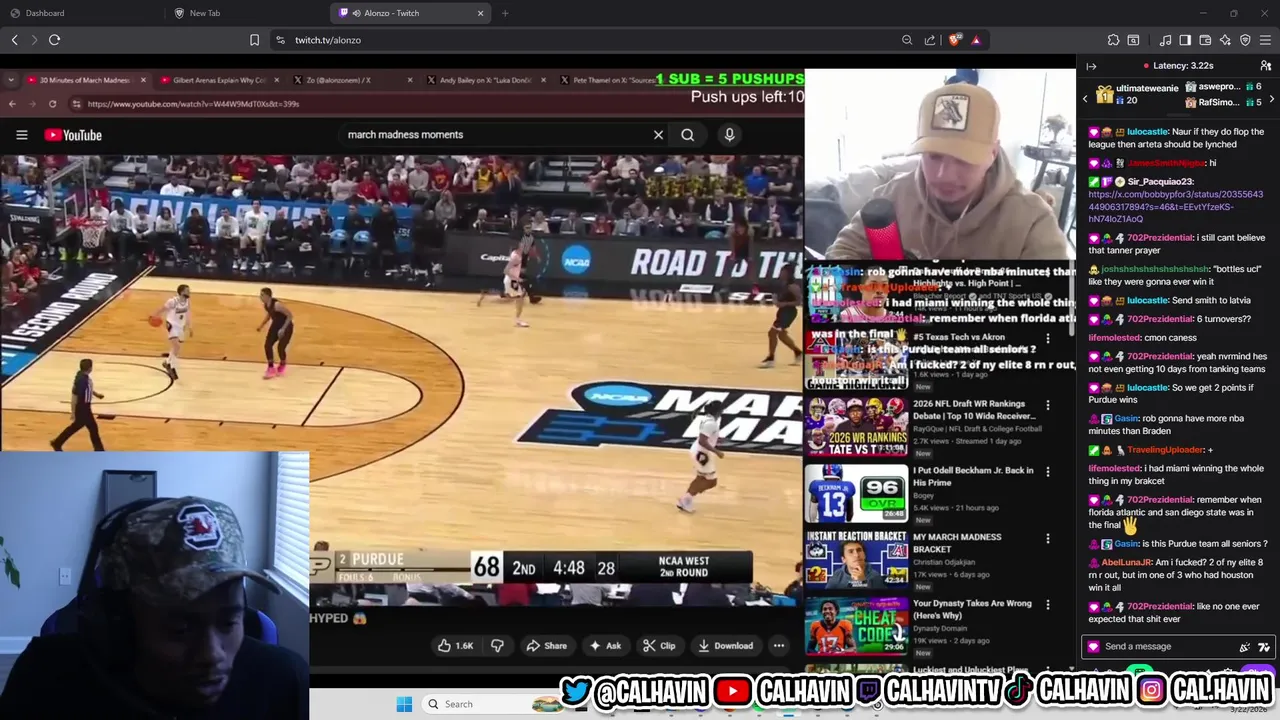Viewport: 1280px width, 720px height.
Task: Open Instant Reaction Bracket video thumbnail
Action: coord(857,560)
